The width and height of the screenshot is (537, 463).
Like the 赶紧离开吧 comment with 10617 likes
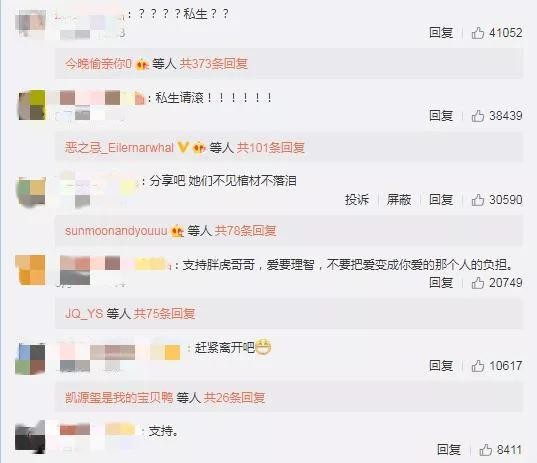(x=478, y=366)
